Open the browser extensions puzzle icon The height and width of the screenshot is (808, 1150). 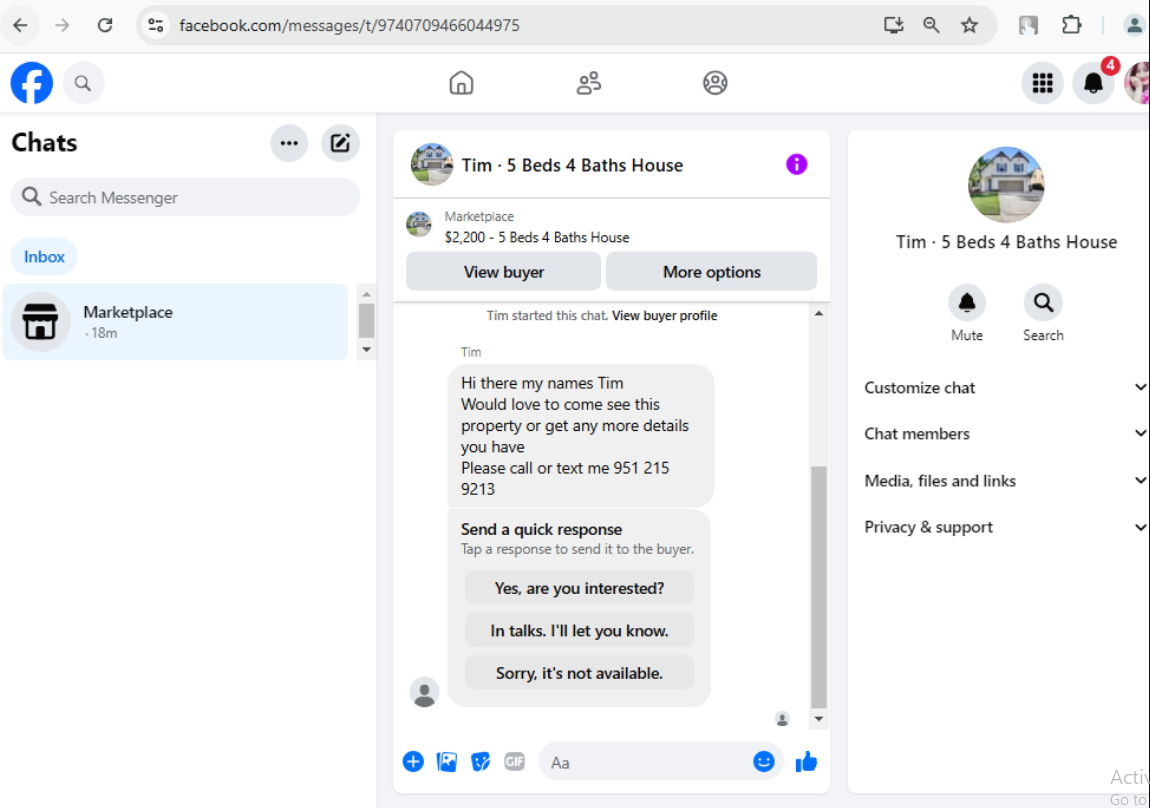coord(1072,26)
